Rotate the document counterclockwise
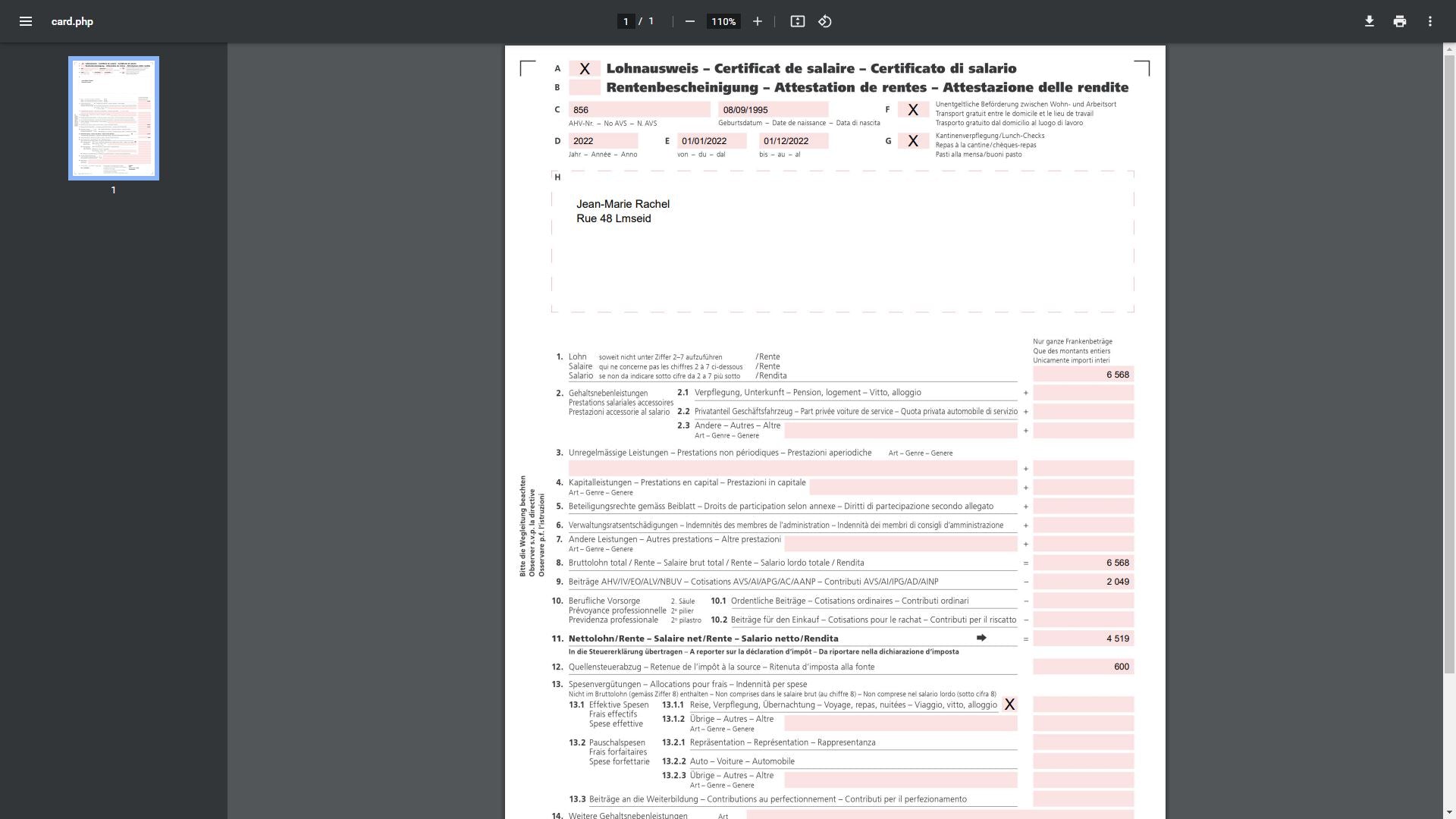The width and height of the screenshot is (1456, 819). (x=825, y=21)
